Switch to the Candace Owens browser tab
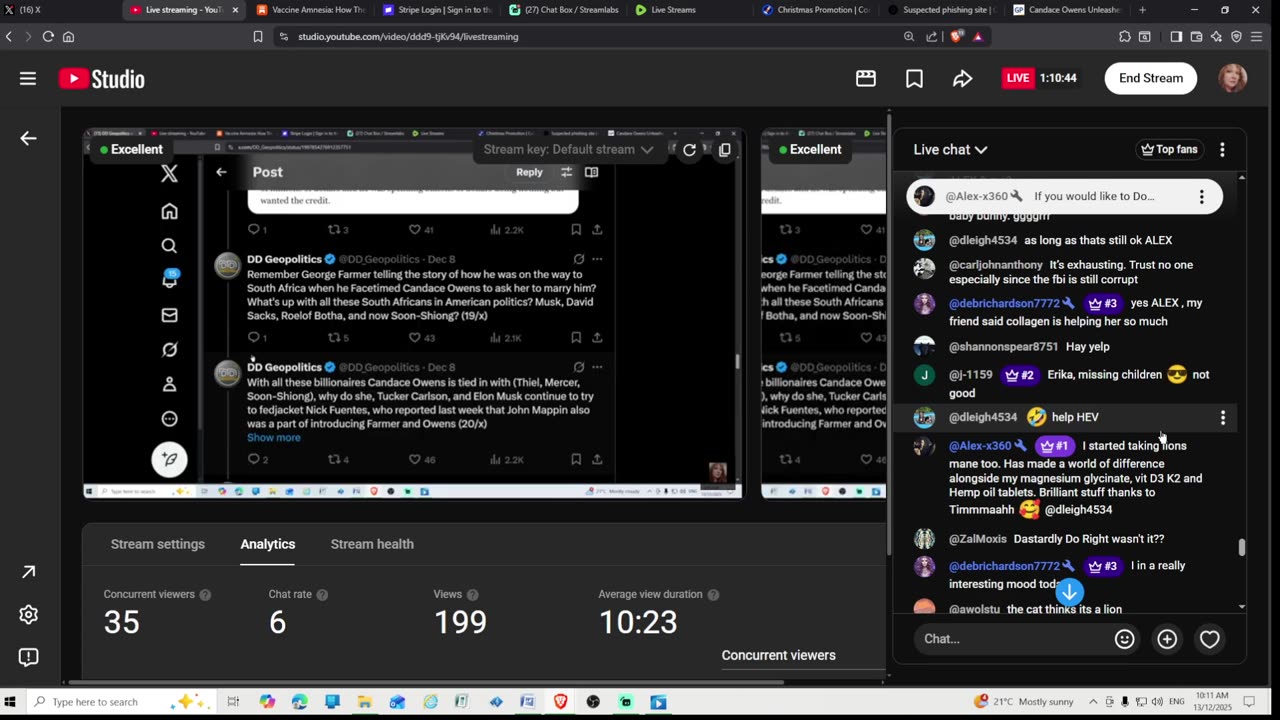Screen dimensions: 1280x720 click(x=1066, y=10)
